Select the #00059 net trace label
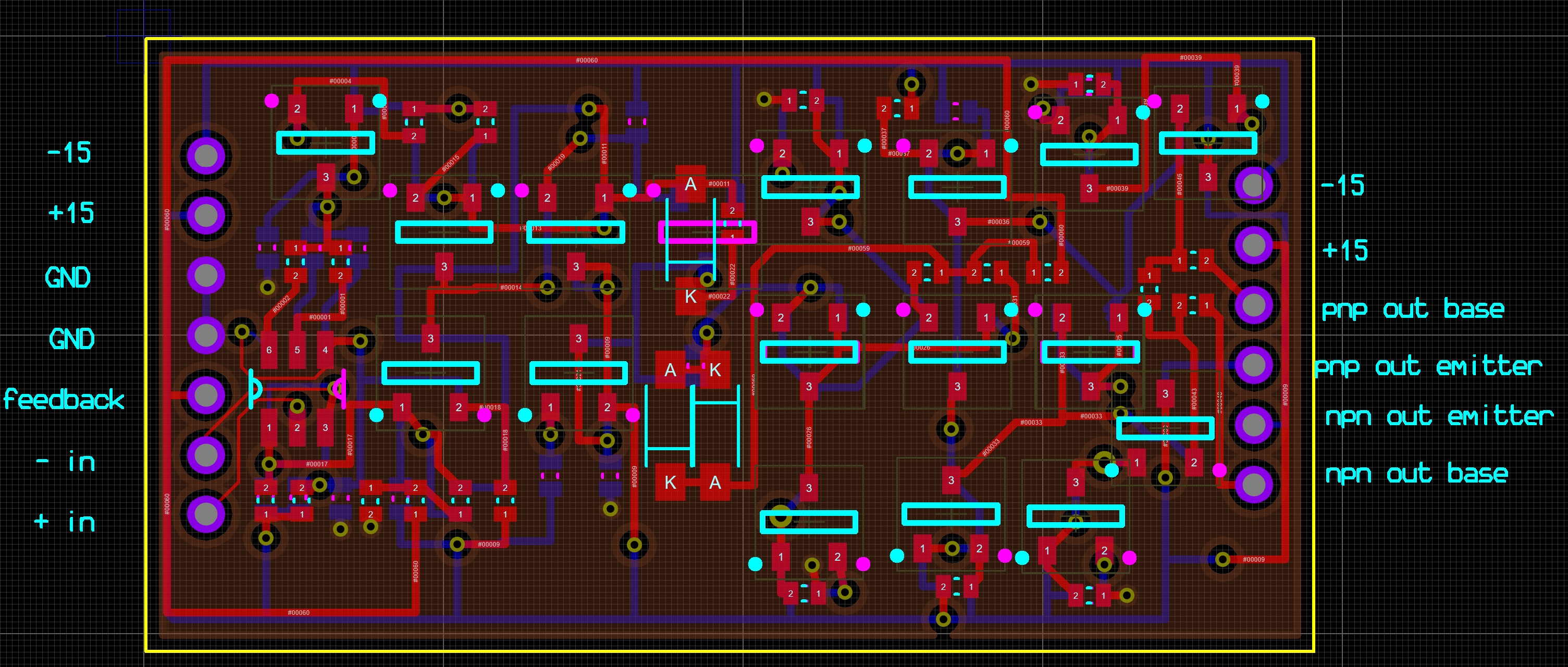 [x=858, y=248]
